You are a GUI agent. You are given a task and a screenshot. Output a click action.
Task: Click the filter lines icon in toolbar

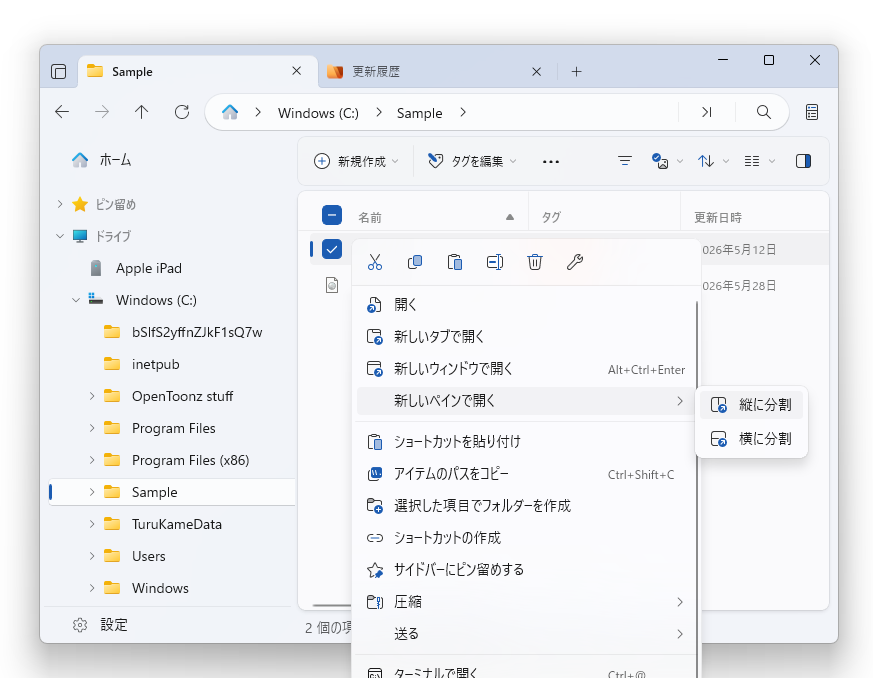(625, 161)
